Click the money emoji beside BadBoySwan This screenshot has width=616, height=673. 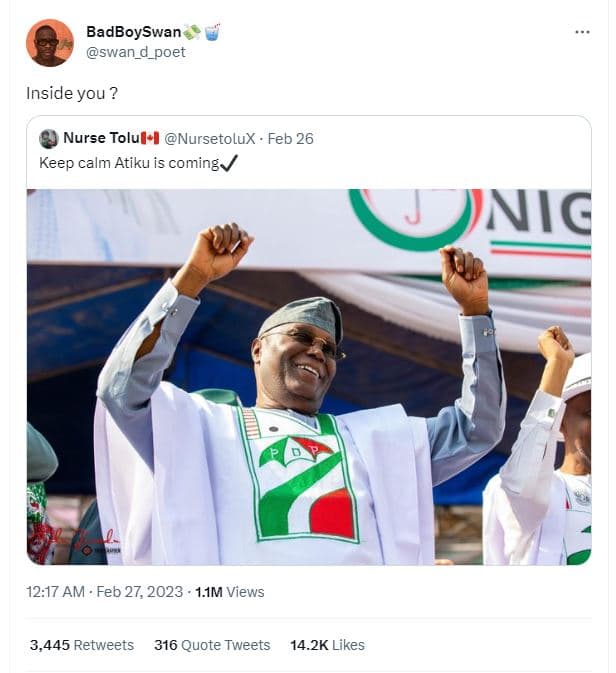[193, 32]
